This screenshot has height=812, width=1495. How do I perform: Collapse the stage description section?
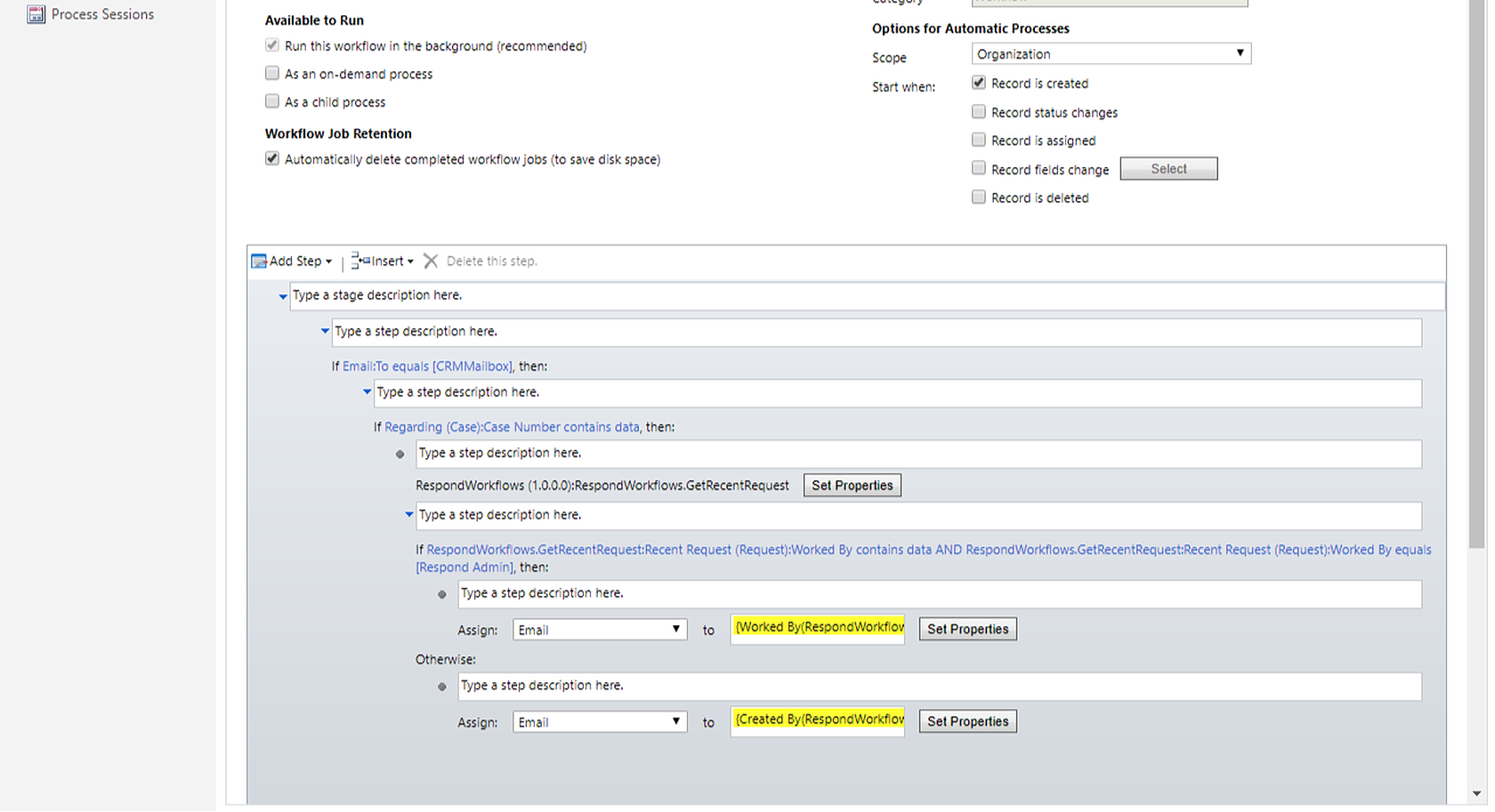pyautogui.click(x=283, y=297)
